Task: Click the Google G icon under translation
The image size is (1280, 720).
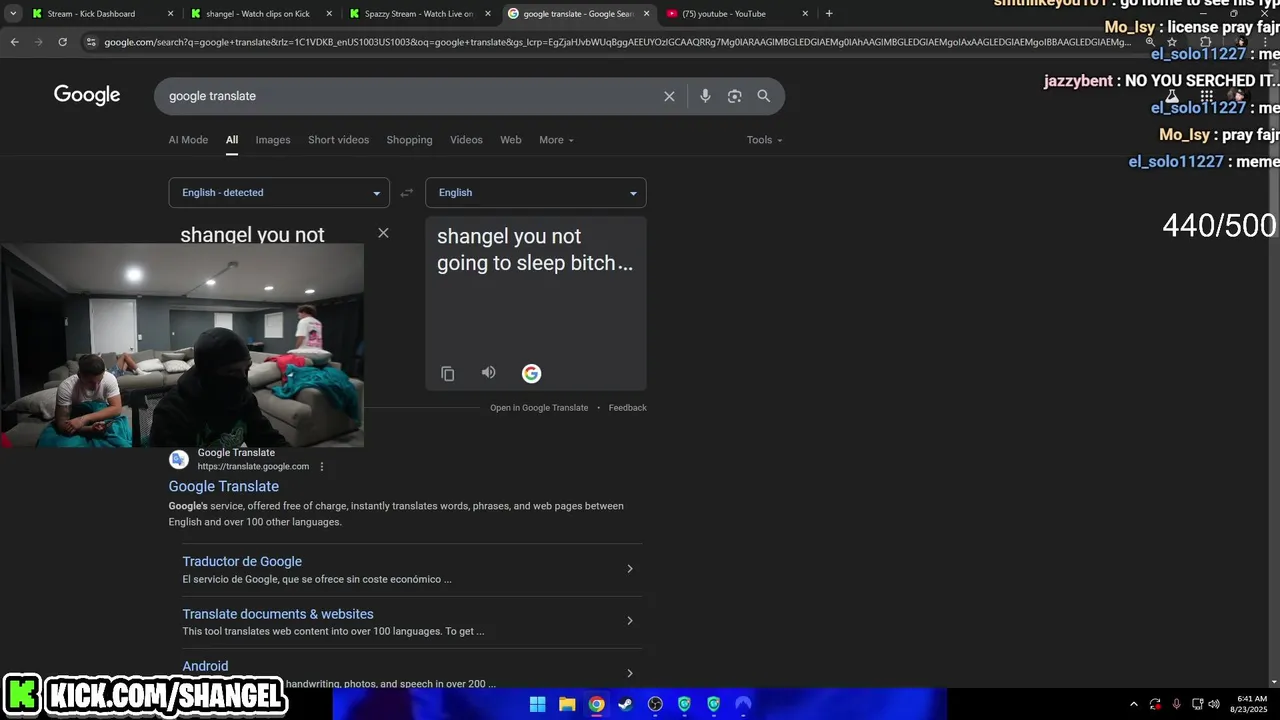Action: click(531, 373)
